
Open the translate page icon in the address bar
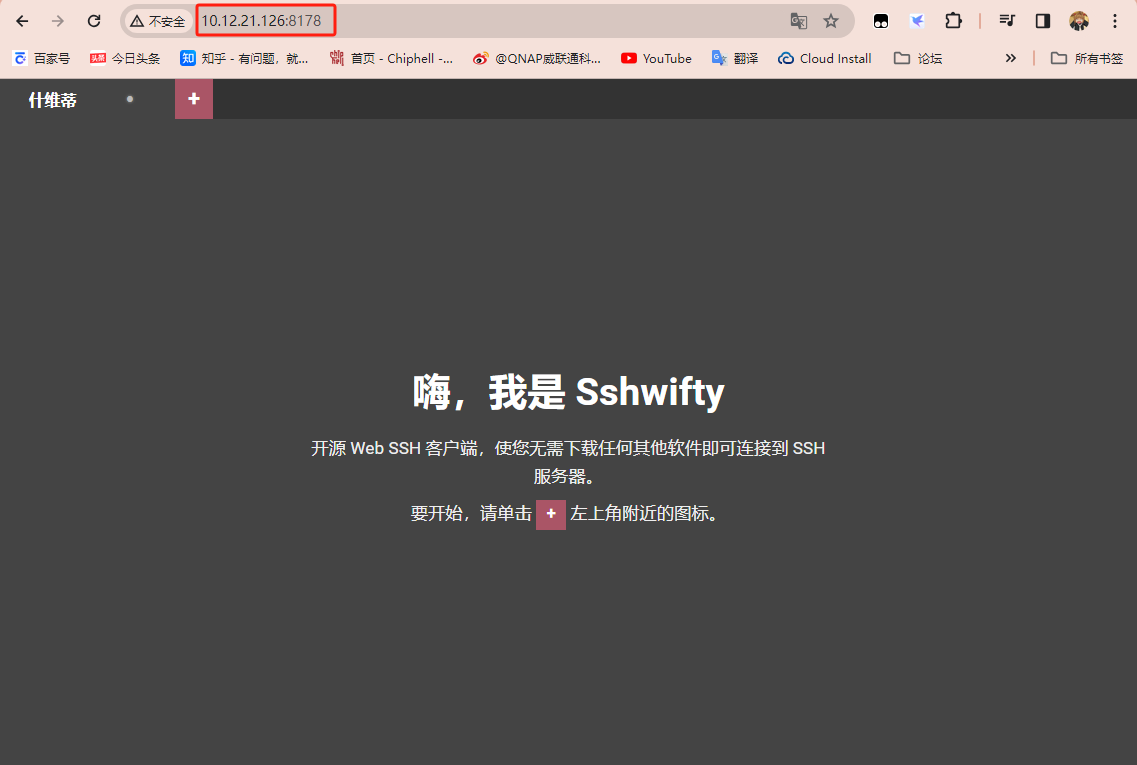(798, 21)
